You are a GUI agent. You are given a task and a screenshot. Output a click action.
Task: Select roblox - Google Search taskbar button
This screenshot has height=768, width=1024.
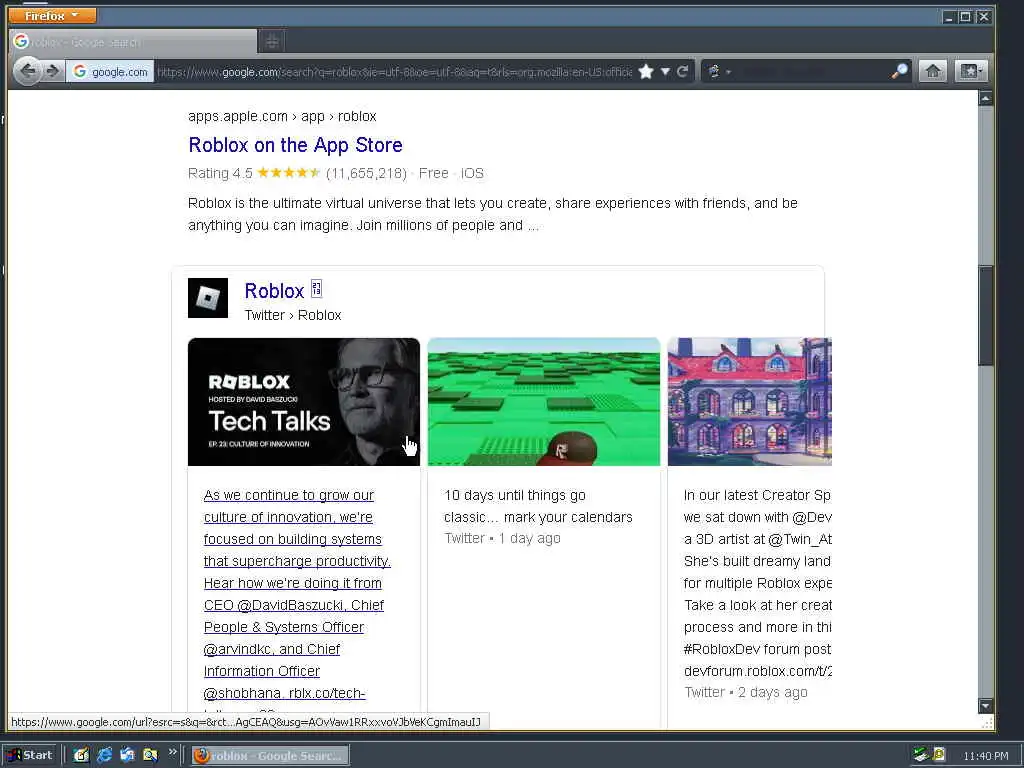(270, 756)
